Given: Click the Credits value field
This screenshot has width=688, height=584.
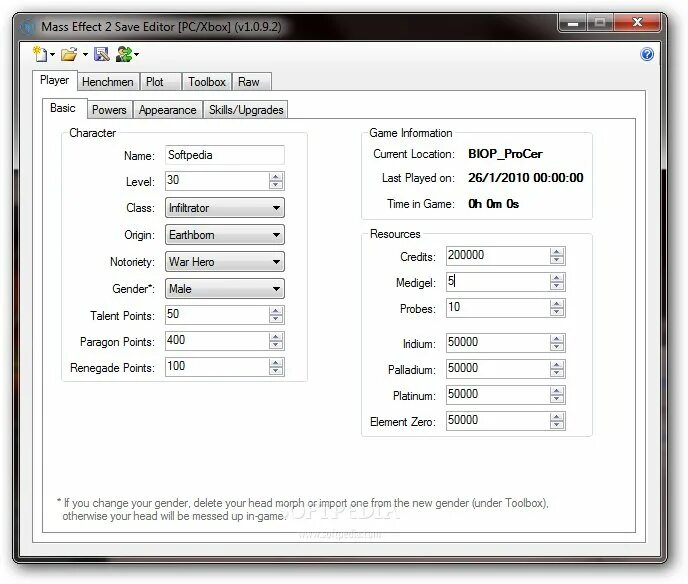Looking at the screenshot, I should pos(498,256).
